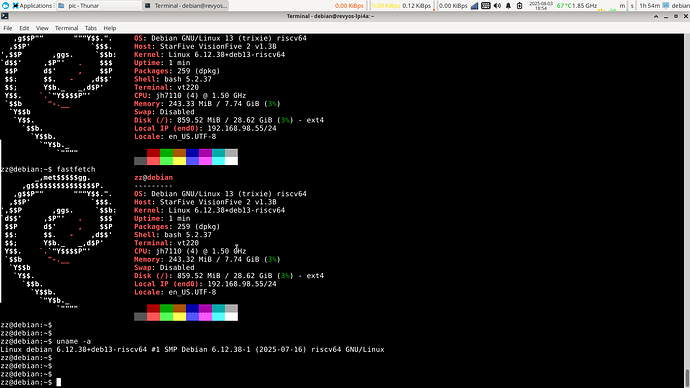Click the Linux debian 6.12.38 uname output line
Image resolution: width=690 pixels, height=388 pixels.
tap(192, 350)
